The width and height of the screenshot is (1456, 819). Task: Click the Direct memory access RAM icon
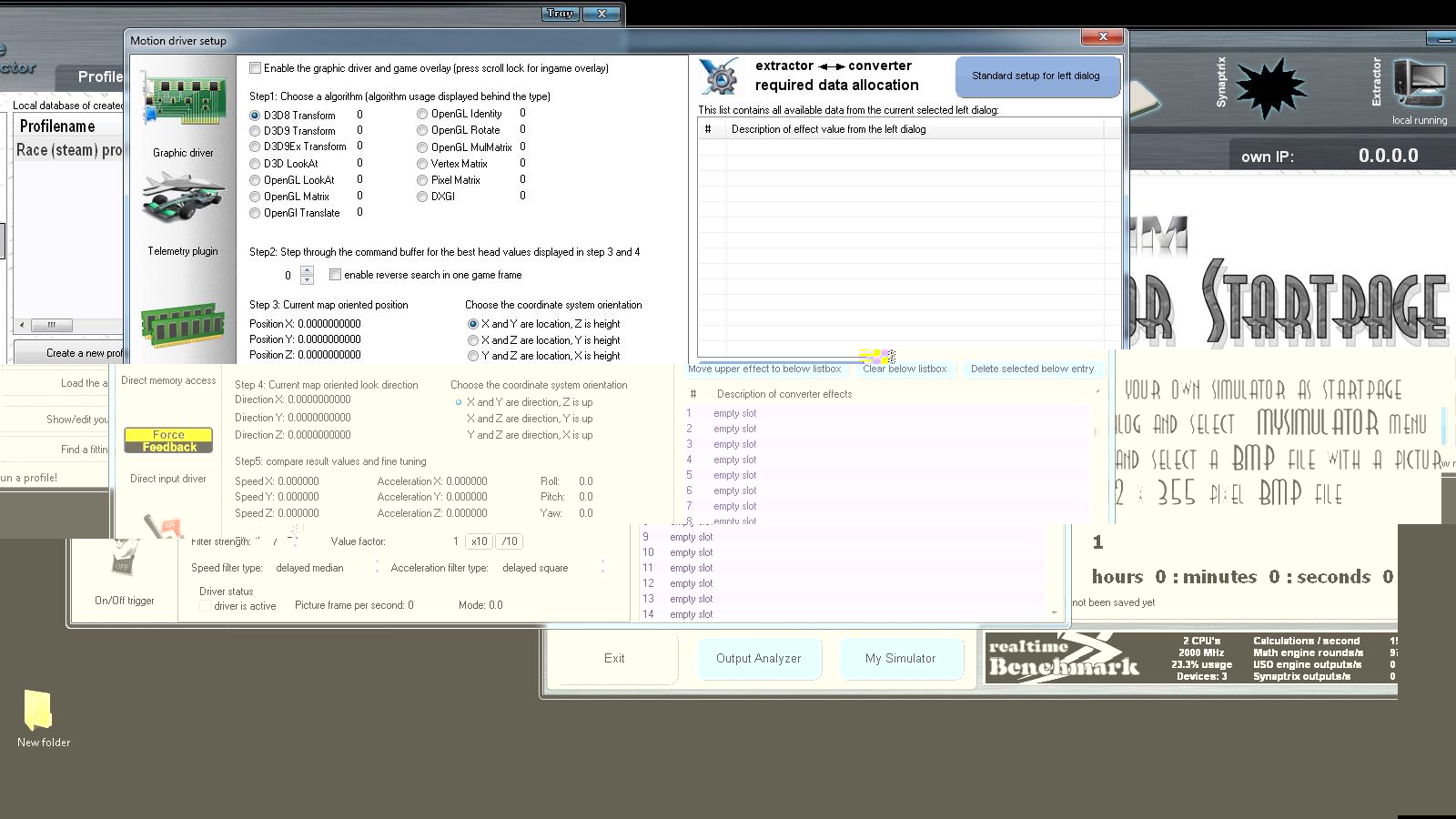pyautogui.click(x=182, y=327)
